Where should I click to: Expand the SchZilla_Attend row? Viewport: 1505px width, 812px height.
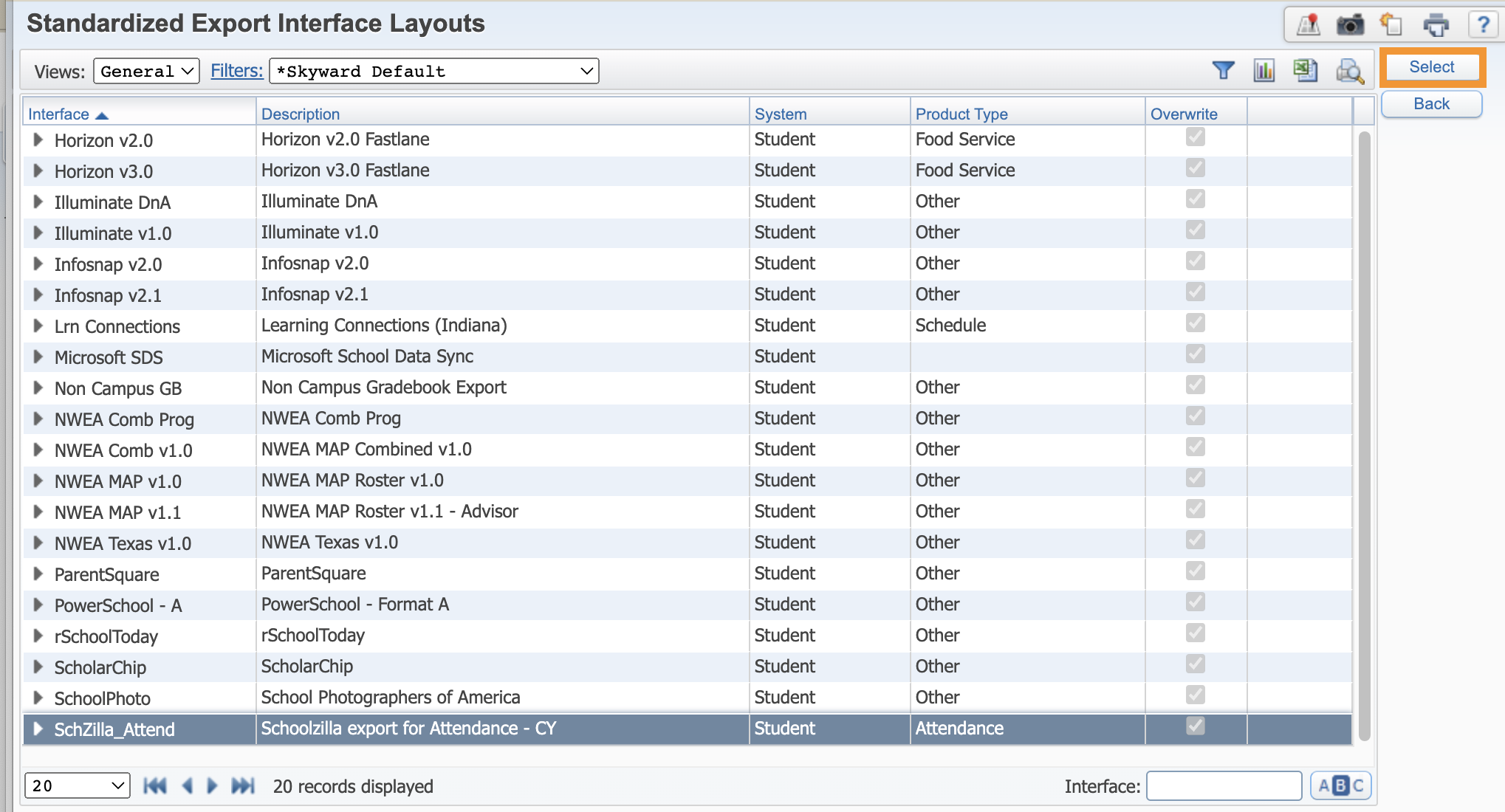click(x=38, y=729)
